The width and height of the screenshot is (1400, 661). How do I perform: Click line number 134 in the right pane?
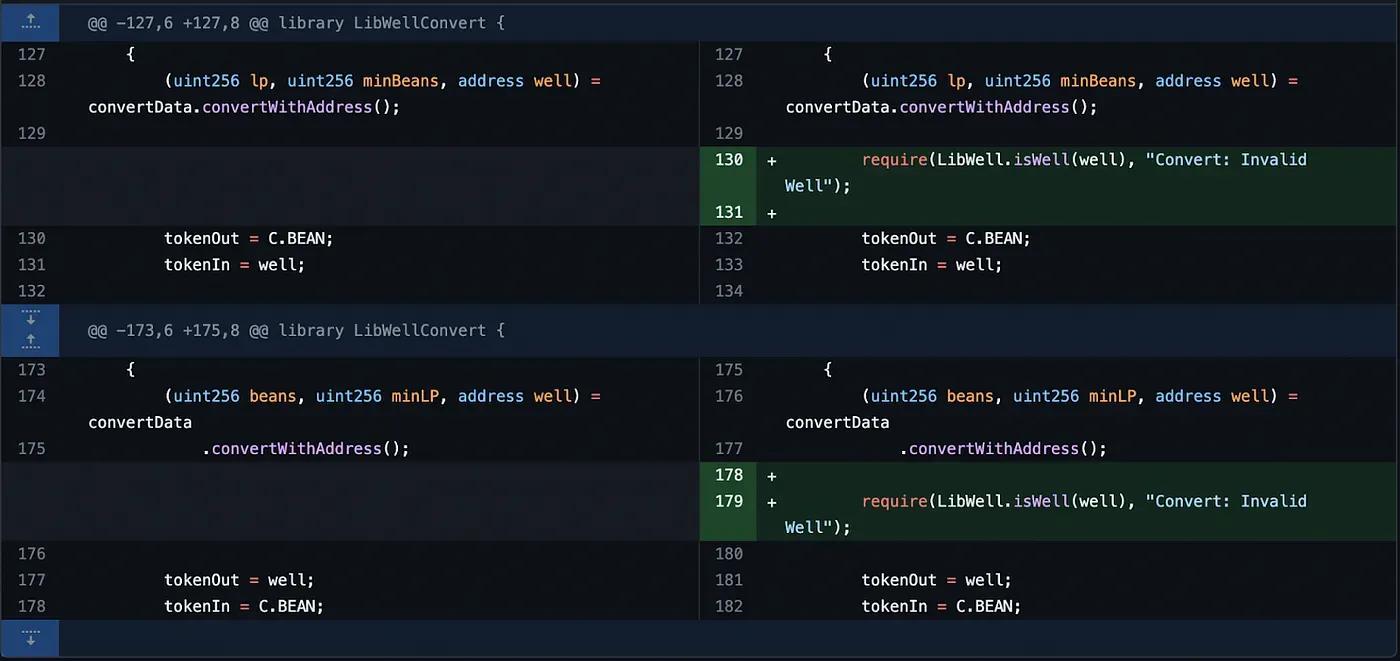point(729,291)
